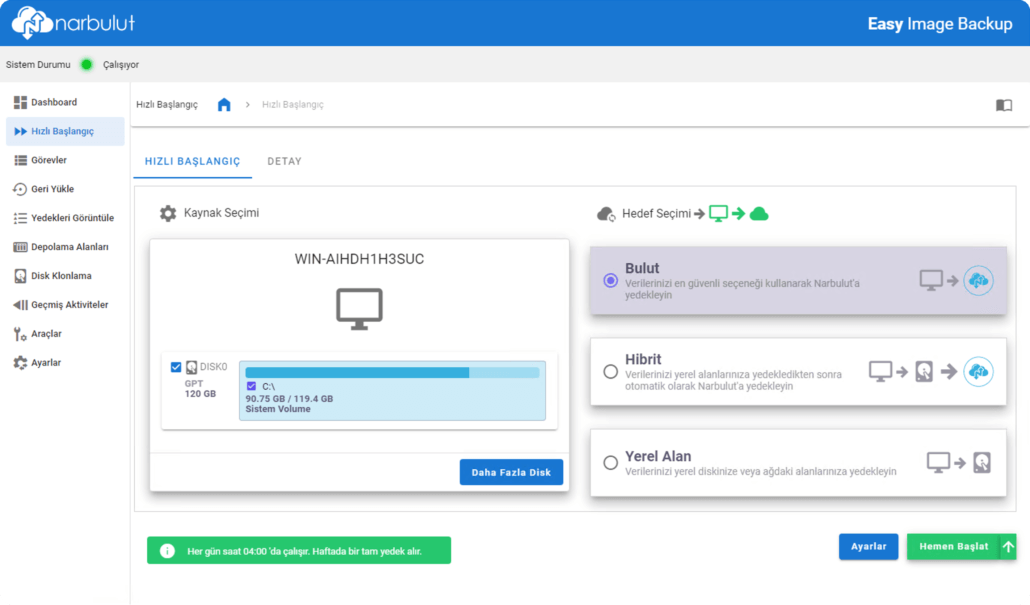Click the Araçlar tools icon
The width and height of the screenshot is (1030, 605).
point(20,334)
